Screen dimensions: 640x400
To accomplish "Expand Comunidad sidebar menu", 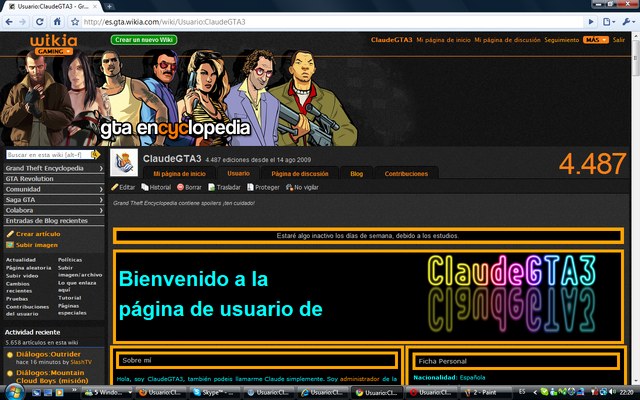I will click(54, 189).
